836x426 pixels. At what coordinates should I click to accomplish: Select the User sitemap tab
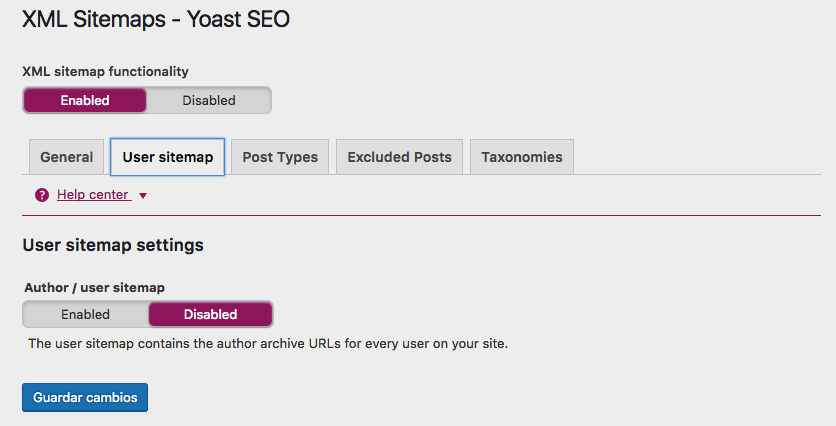(167, 157)
